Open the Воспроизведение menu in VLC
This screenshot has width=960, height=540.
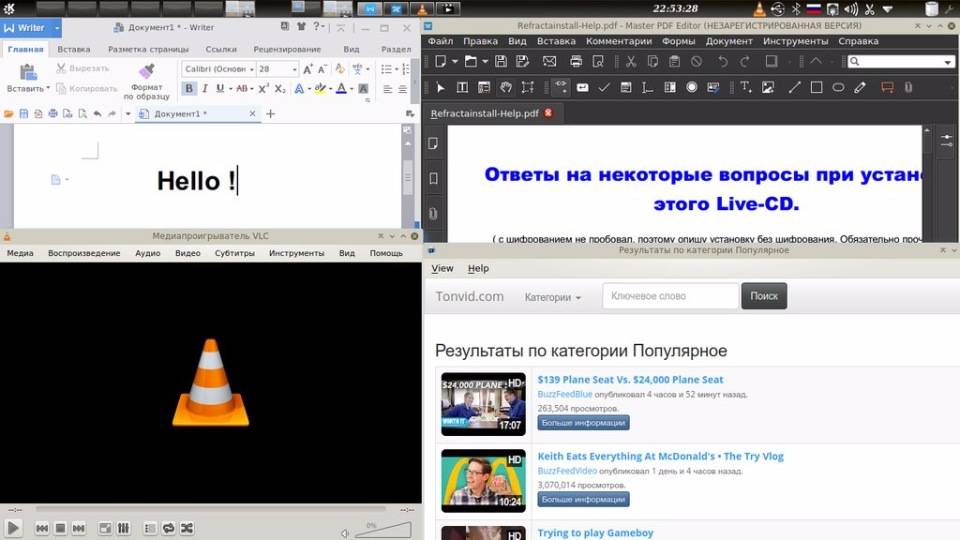click(84, 253)
